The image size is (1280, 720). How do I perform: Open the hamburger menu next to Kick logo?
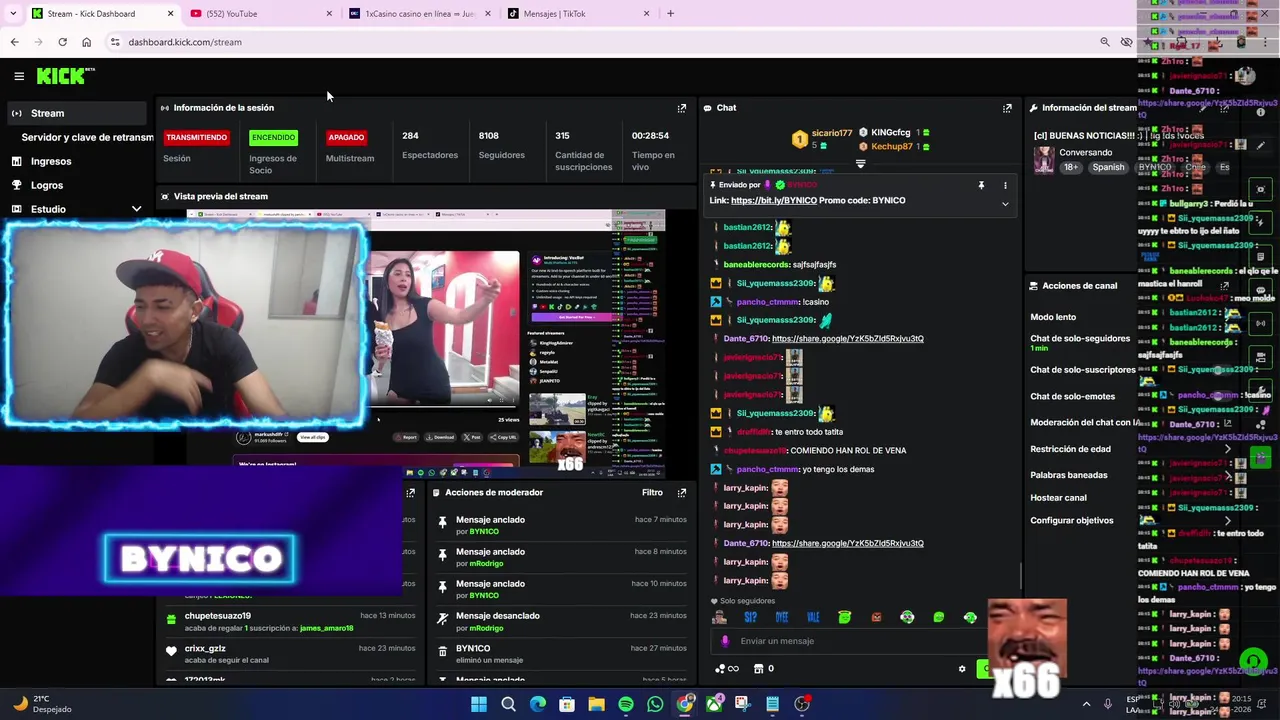tap(19, 76)
